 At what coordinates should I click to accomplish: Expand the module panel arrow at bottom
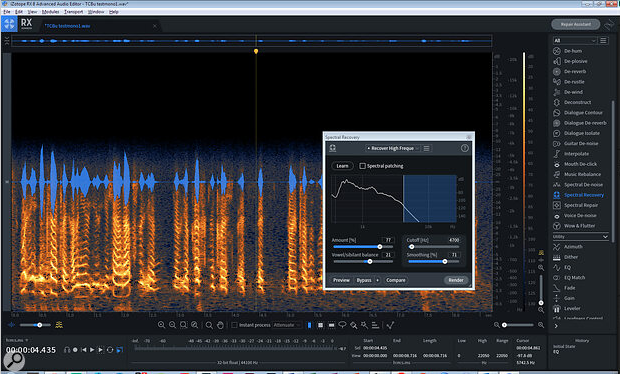556,326
